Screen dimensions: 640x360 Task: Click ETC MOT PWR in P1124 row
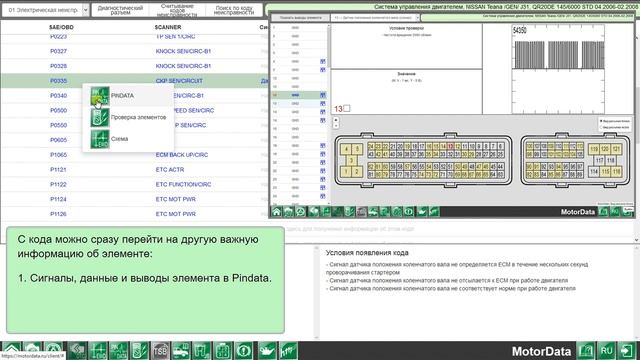176,199
